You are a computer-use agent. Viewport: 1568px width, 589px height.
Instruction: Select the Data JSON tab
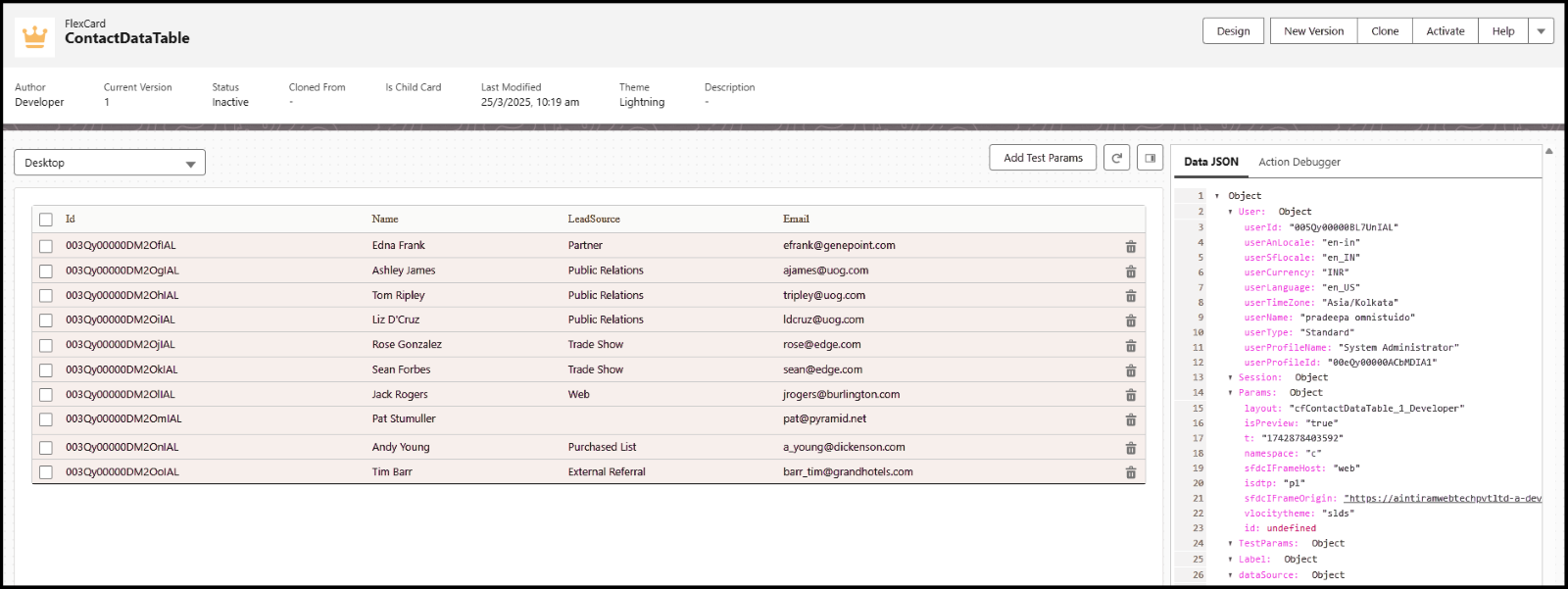click(x=1210, y=162)
